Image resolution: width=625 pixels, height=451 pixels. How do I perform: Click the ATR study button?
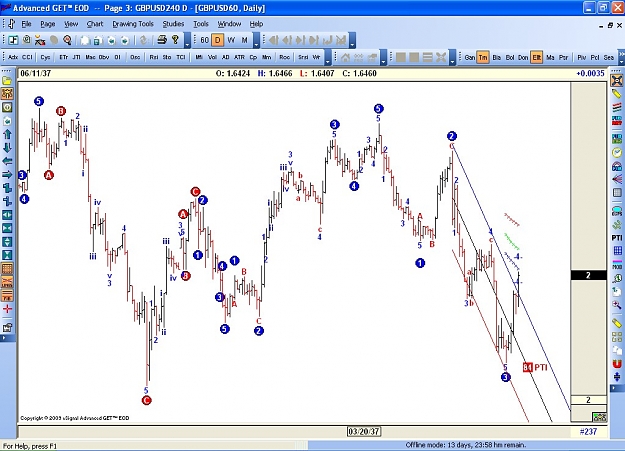click(x=239, y=57)
